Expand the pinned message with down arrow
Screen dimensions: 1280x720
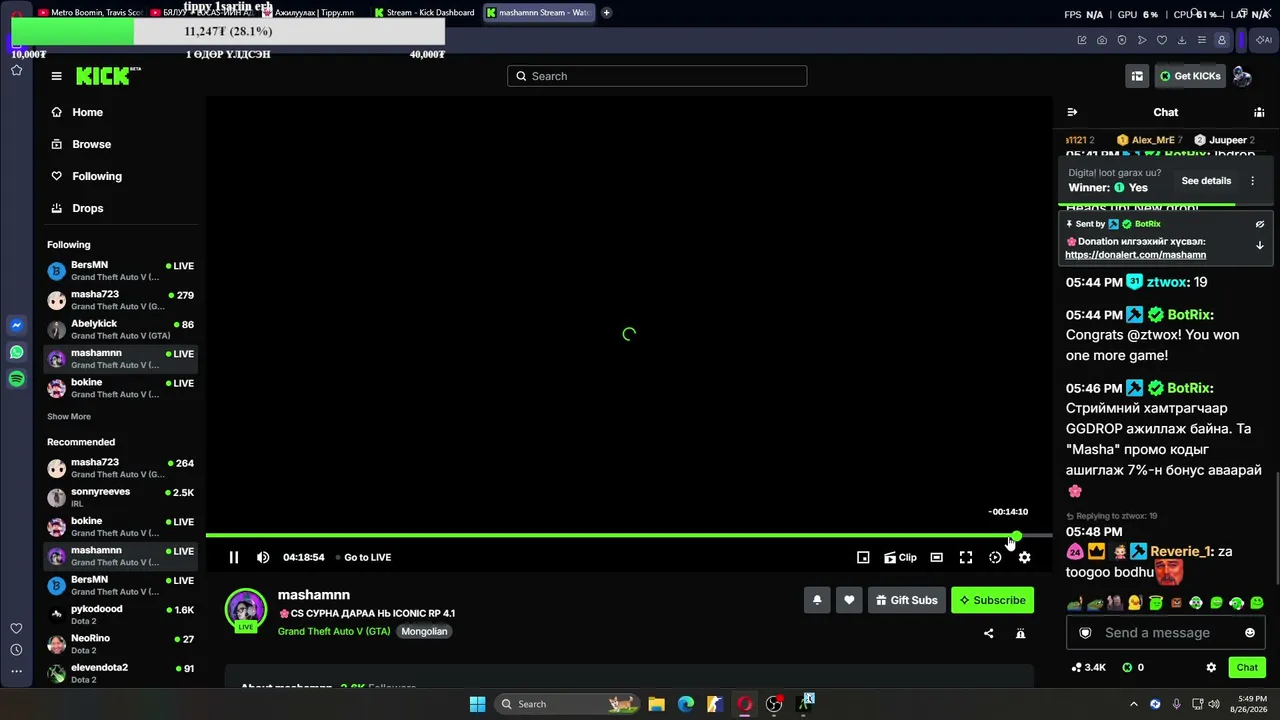(x=1260, y=245)
